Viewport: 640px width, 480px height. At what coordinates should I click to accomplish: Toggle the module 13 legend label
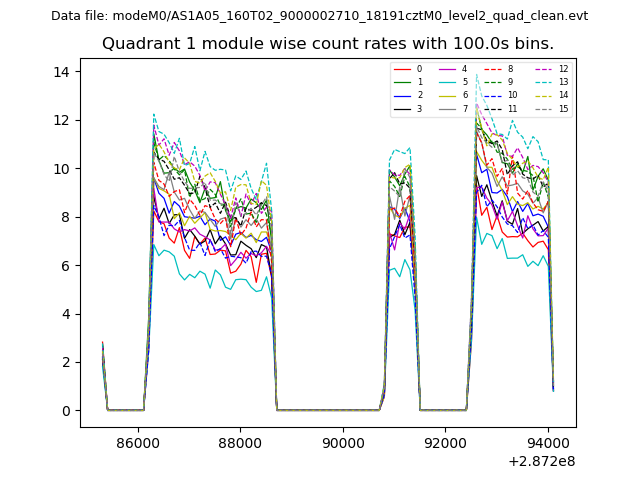pyautogui.click(x=563, y=82)
